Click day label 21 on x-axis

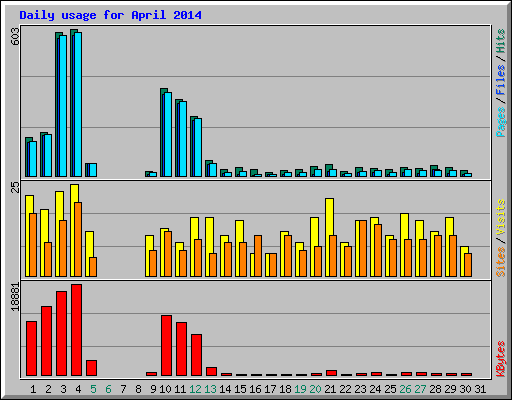pyautogui.click(x=330, y=389)
